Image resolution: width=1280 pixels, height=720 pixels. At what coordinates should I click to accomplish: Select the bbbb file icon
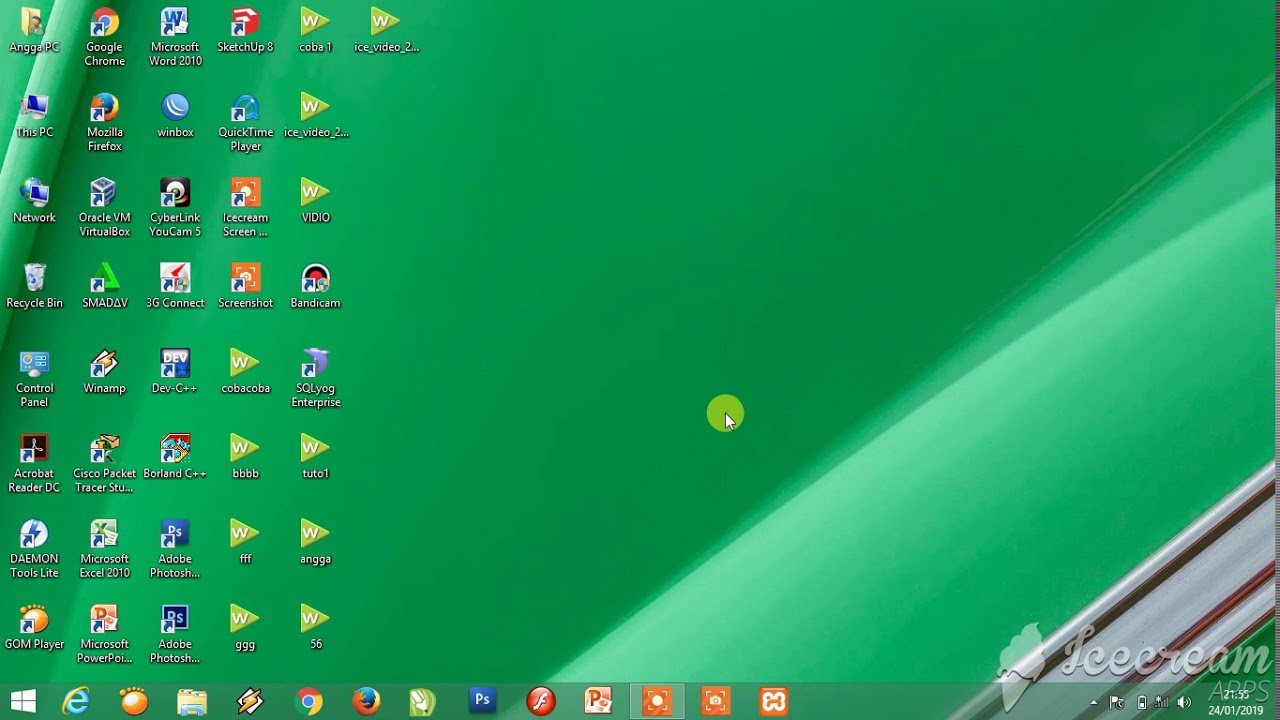click(245, 457)
